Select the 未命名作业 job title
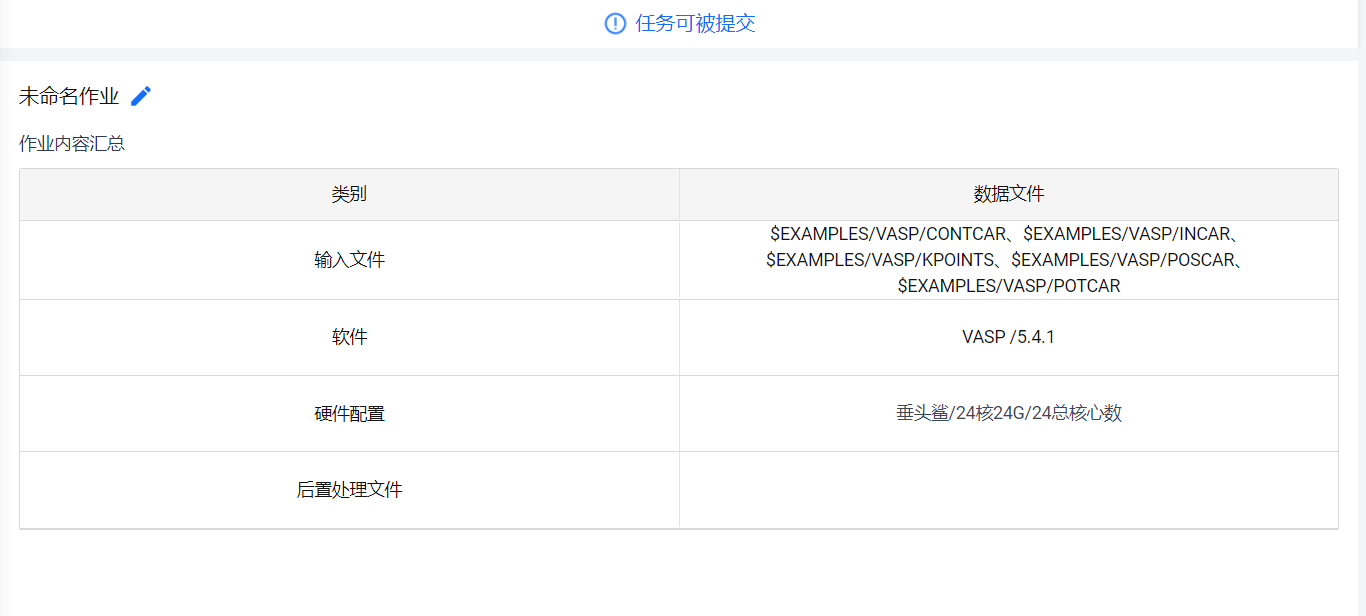The width and height of the screenshot is (1366, 616). [x=69, y=97]
